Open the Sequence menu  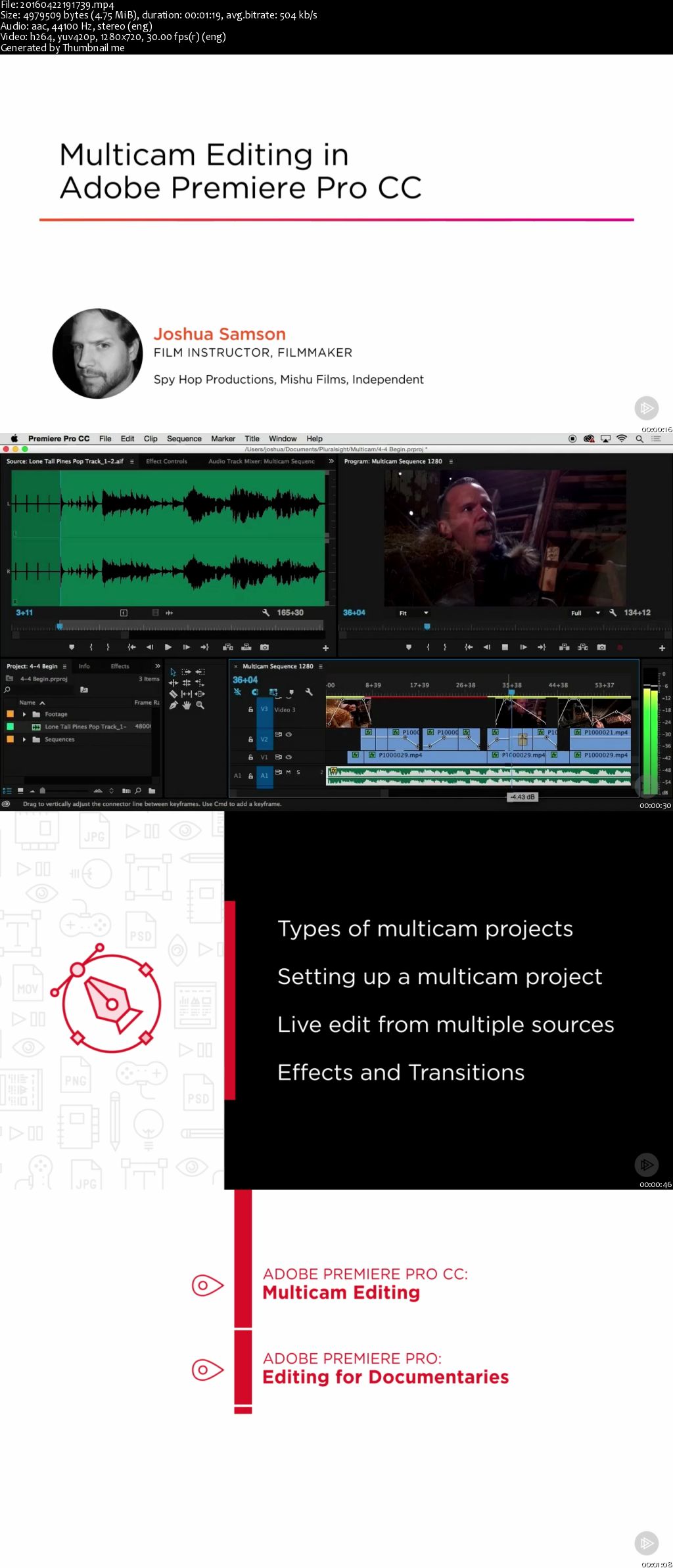pyautogui.click(x=184, y=438)
